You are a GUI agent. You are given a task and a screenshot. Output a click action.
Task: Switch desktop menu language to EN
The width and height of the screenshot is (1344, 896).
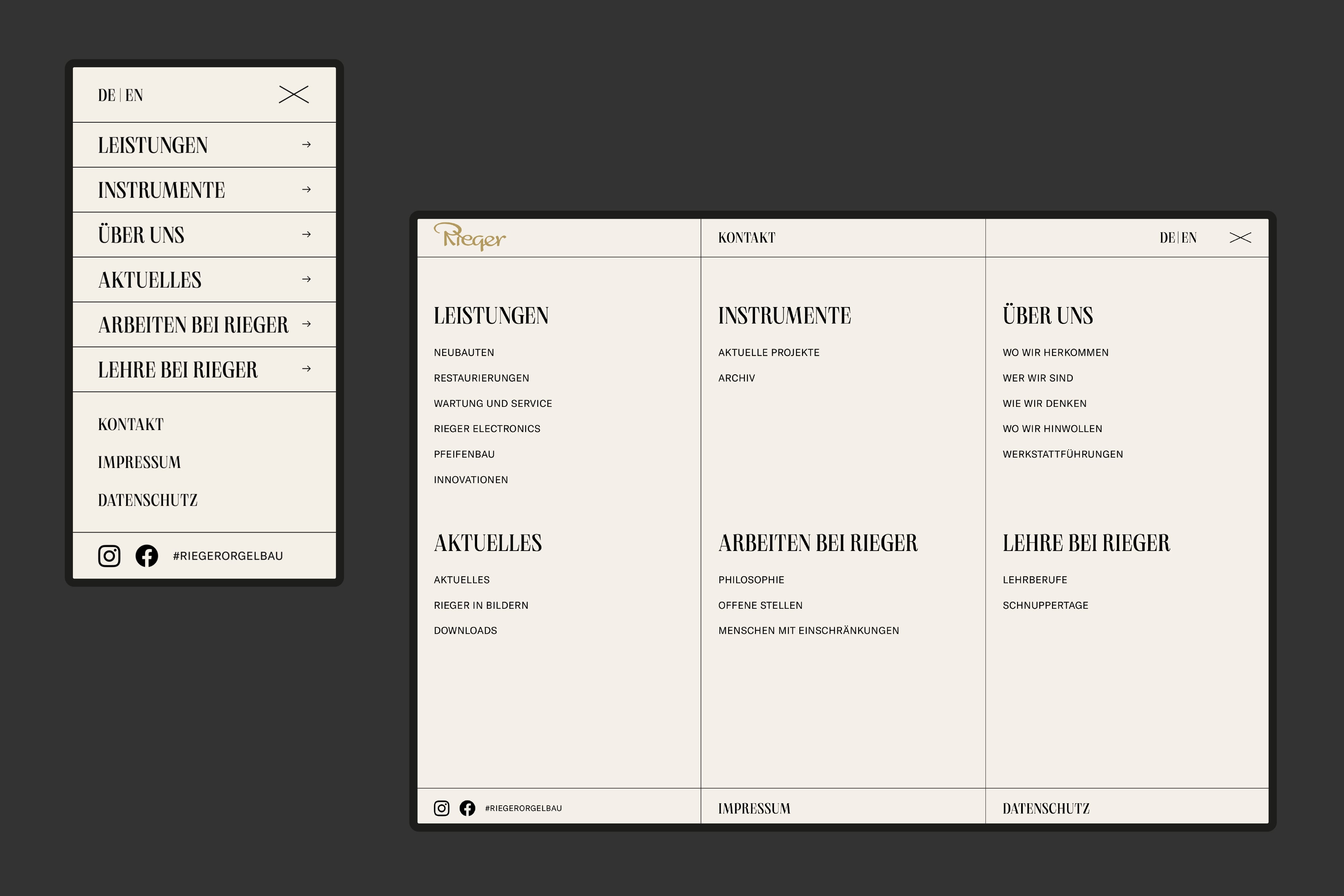(x=1189, y=238)
